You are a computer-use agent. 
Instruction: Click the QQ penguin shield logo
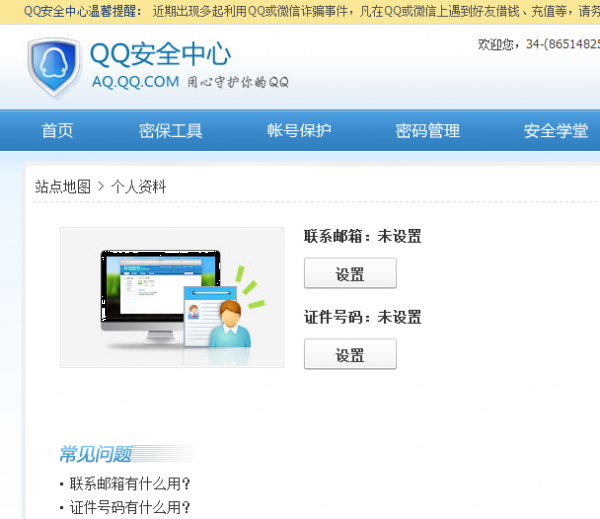(54, 67)
